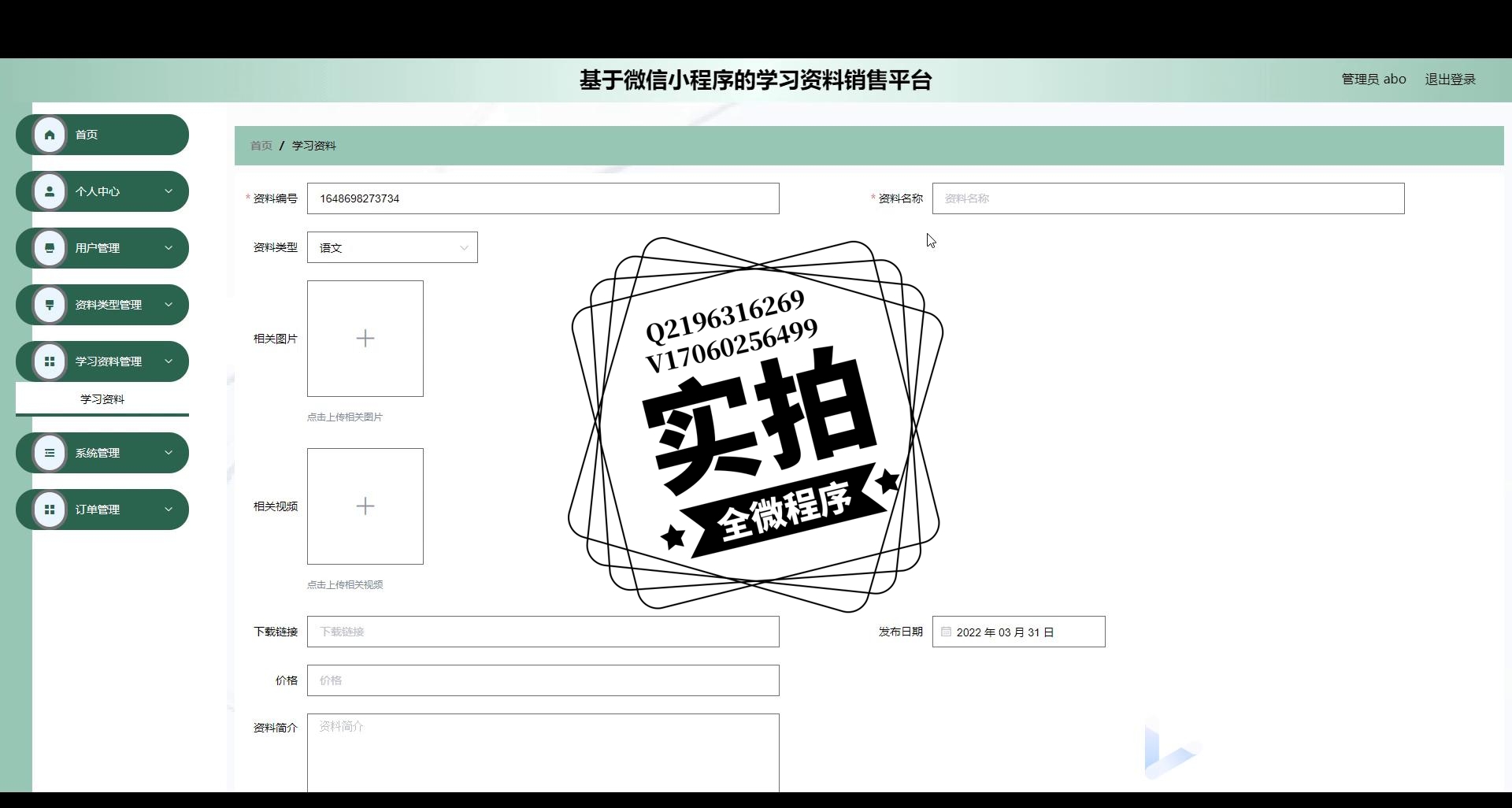Viewport: 1512px width, 808px height.
Task: Expand the 个人中心 chevron
Action: pos(168,191)
